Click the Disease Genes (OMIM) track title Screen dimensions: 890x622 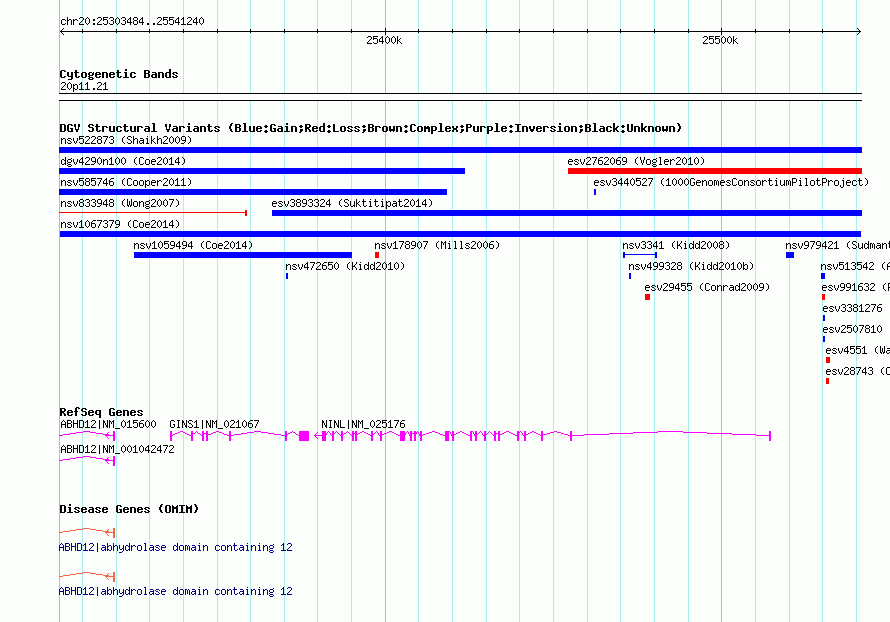pos(129,509)
